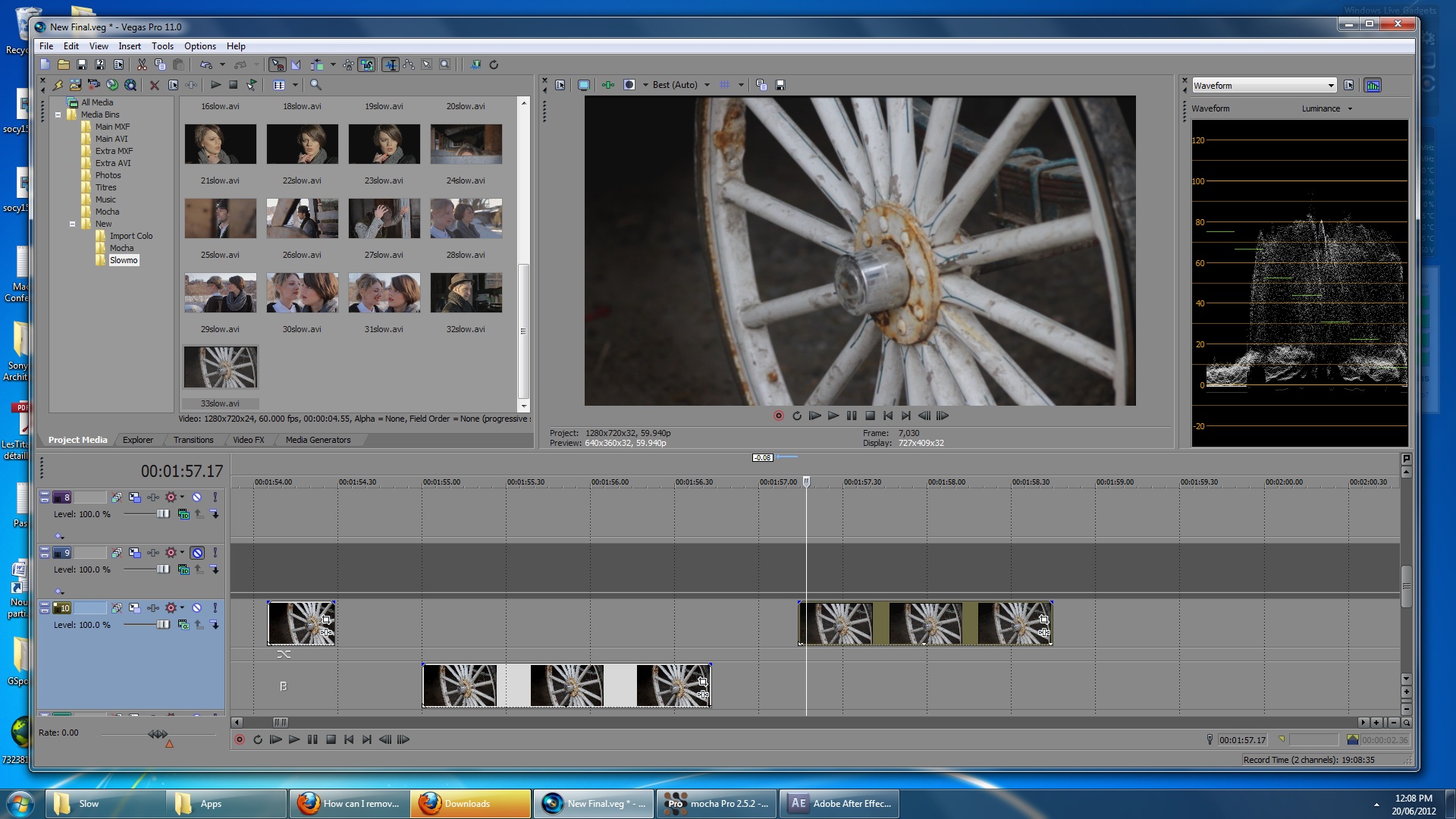
Task: Toggle solo on video track 10
Action: (215, 608)
